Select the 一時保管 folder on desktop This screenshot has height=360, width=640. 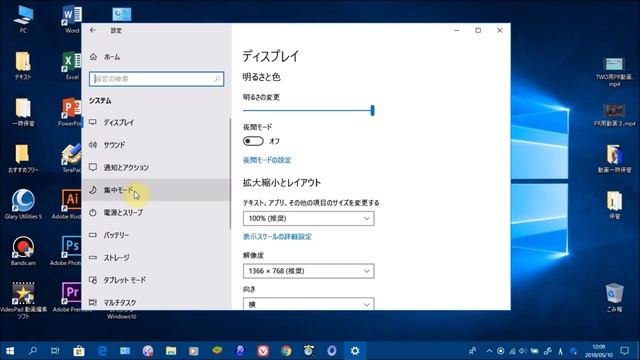[23, 112]
